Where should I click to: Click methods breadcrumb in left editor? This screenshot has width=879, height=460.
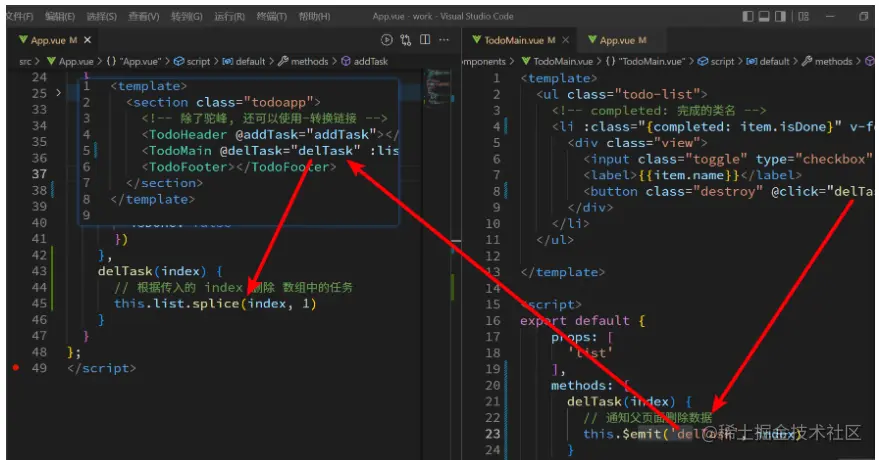(303, 61)
